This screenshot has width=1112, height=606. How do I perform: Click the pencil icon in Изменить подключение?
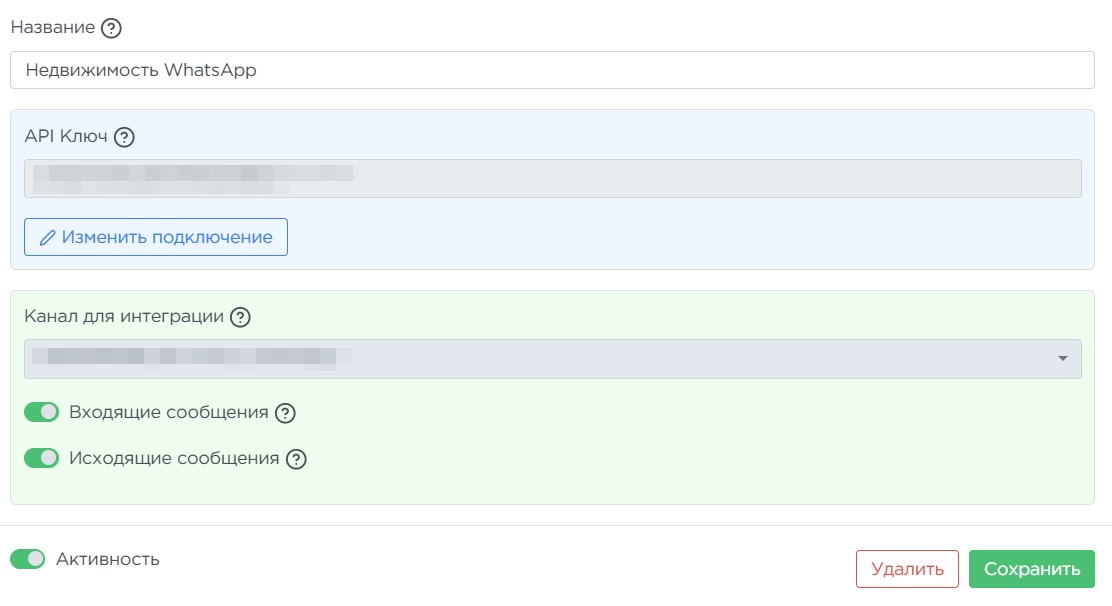[47, 238]
